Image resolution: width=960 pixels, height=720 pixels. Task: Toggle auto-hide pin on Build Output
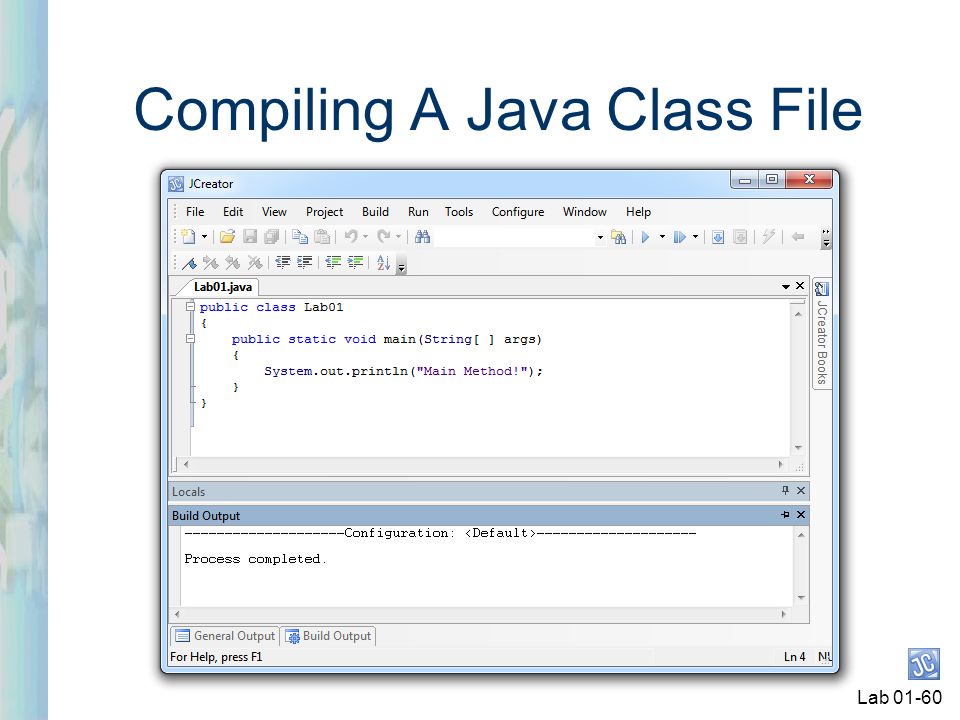[786, 515]
